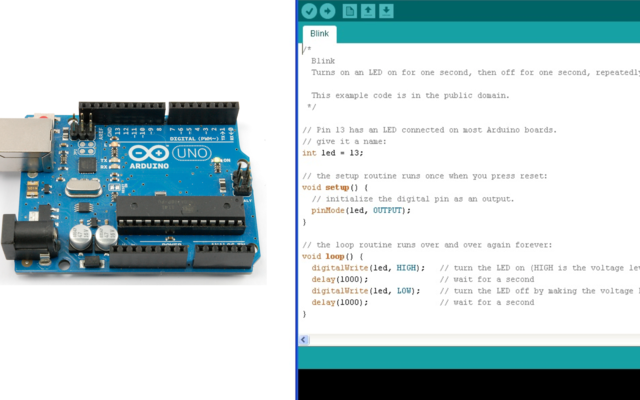The width and height of the screenshot is (640, 400).
Task: Click the first 'delay(1000);' statement
Action: [340, 280]
